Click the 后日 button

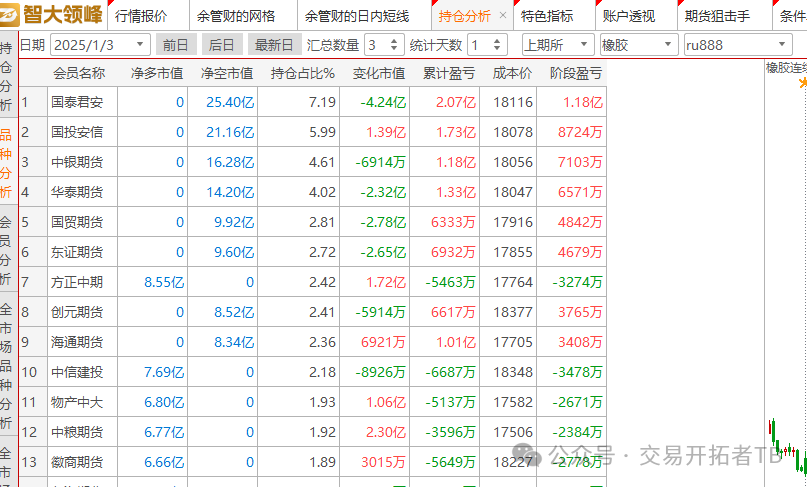click(222, 45)
